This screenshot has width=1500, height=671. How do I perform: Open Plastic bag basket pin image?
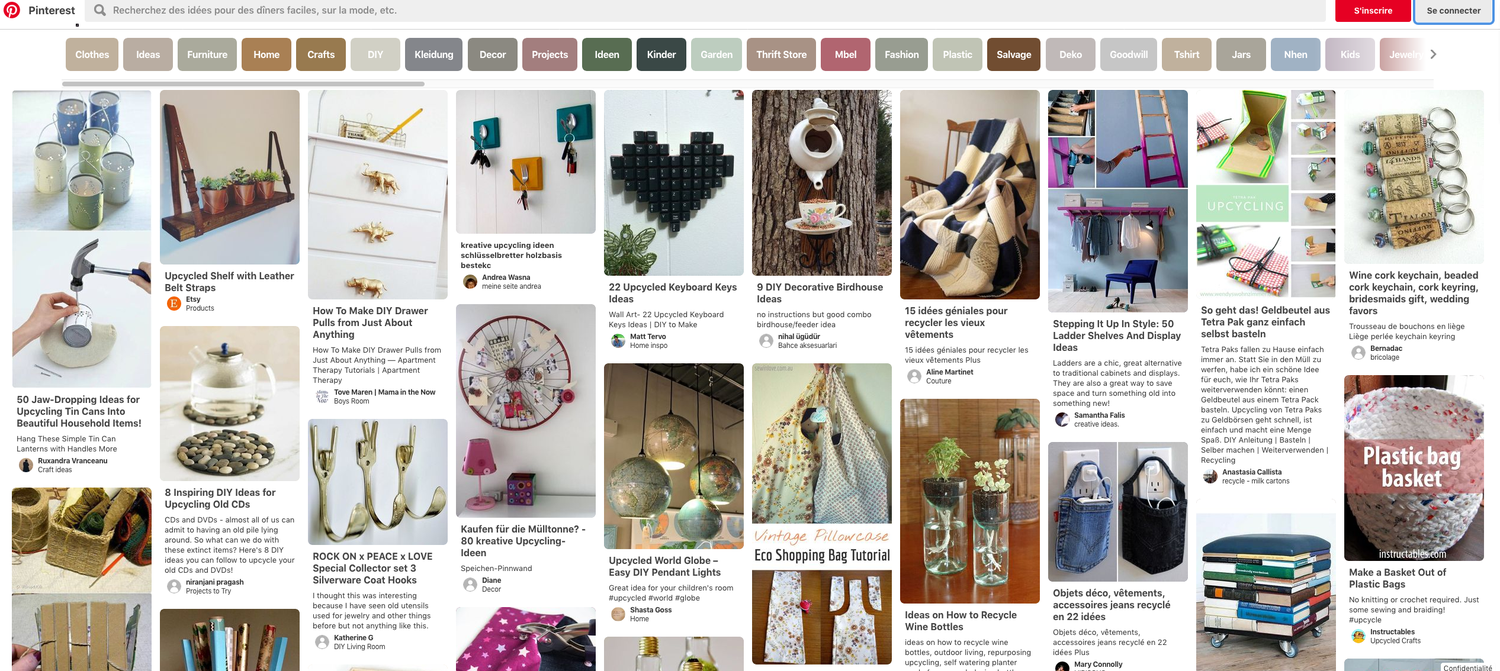click(x=1413, y=469)
